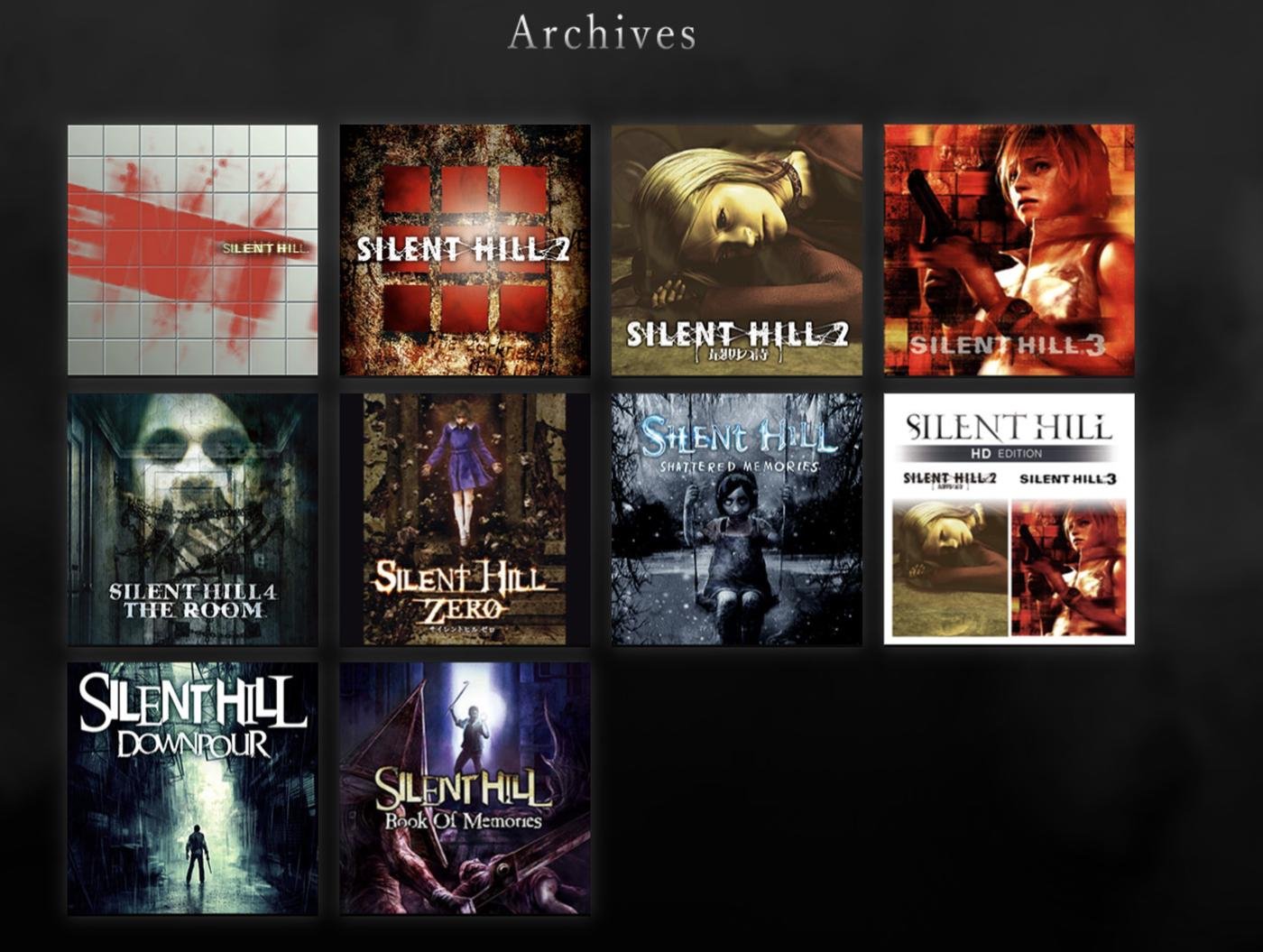
Task: Open the Silent Hill Downpour cover
Action: pos(193,789)
